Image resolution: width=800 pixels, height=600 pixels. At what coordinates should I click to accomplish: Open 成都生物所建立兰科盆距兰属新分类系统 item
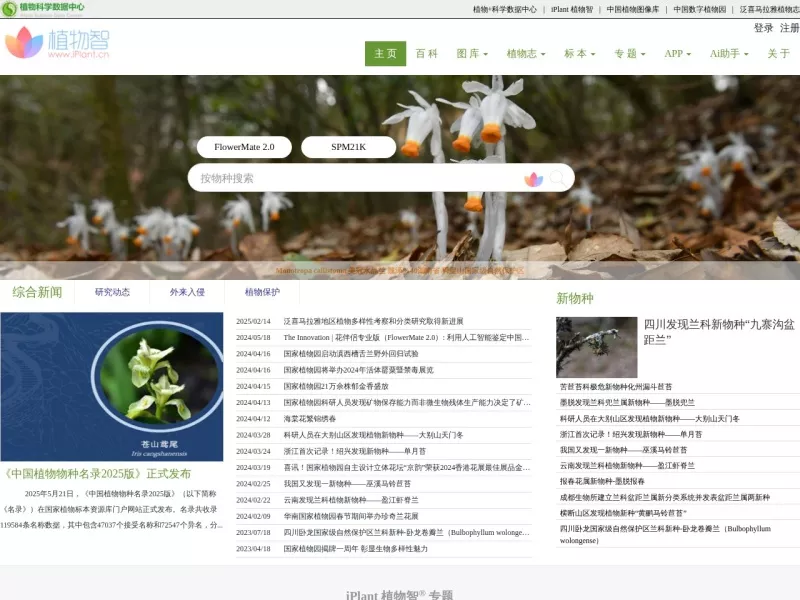665,497
